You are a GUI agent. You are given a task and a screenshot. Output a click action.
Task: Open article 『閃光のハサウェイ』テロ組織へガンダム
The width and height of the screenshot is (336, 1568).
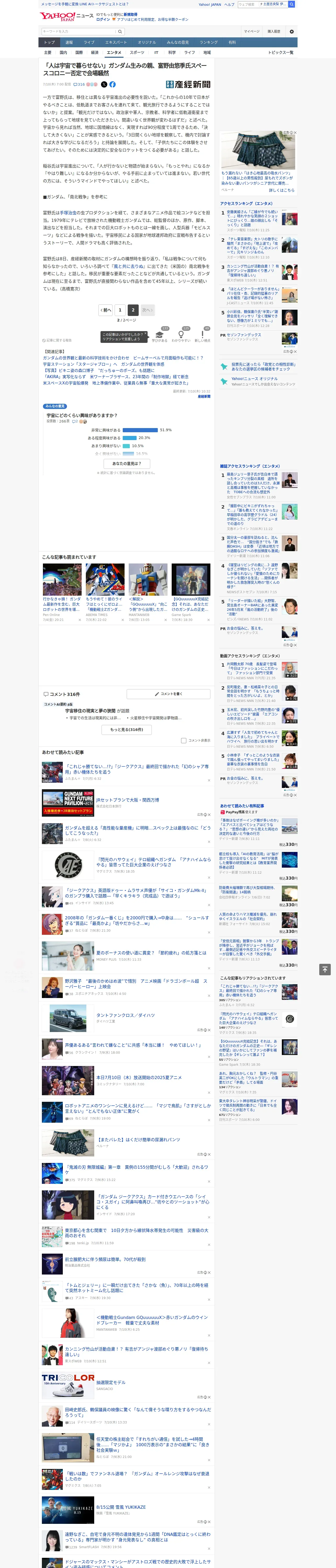154,862
